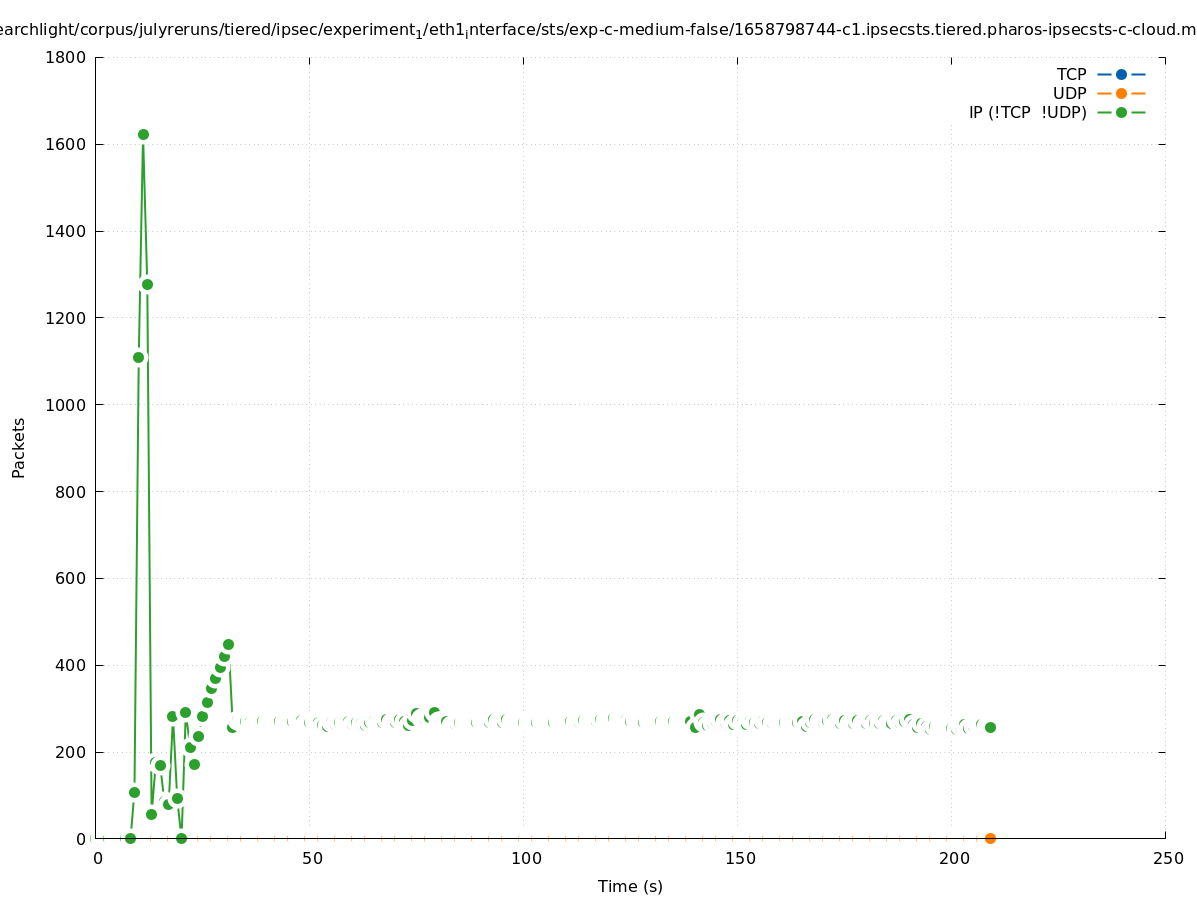
Task: Click the 250 tick label on x-axis
Action: [x=1167, y=858]
